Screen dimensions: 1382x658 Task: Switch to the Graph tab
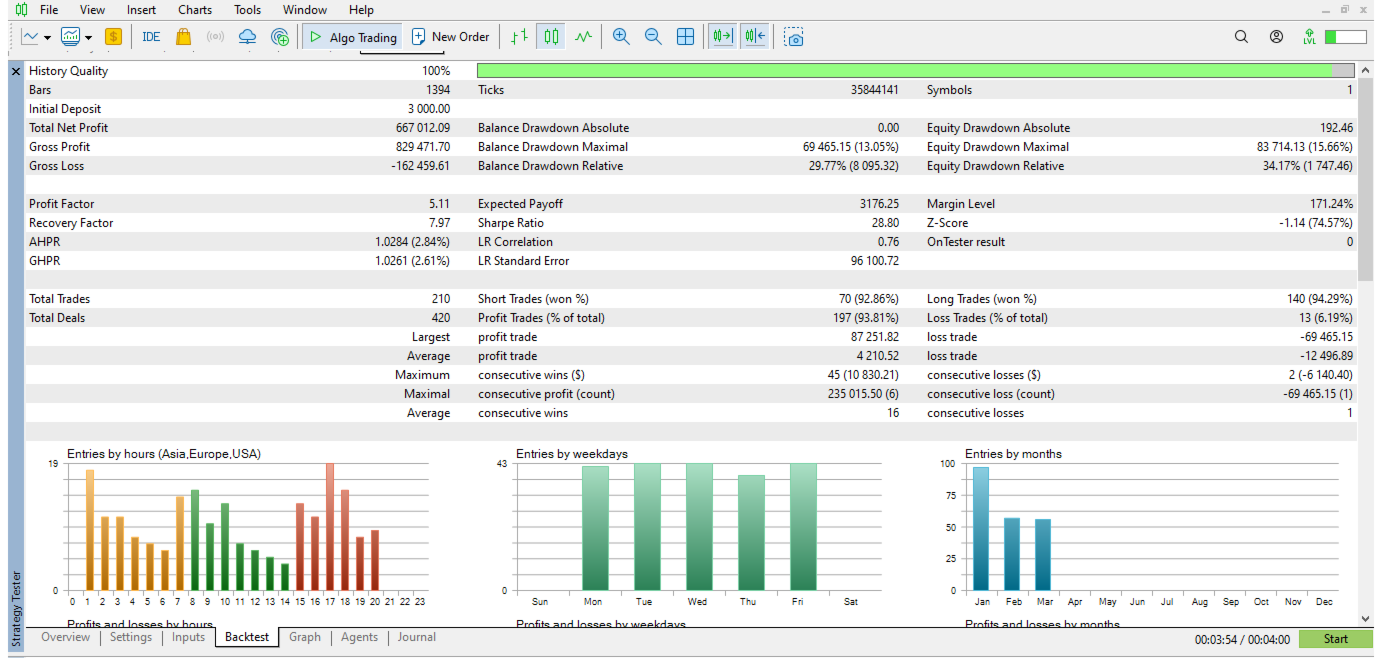point(305,637)
